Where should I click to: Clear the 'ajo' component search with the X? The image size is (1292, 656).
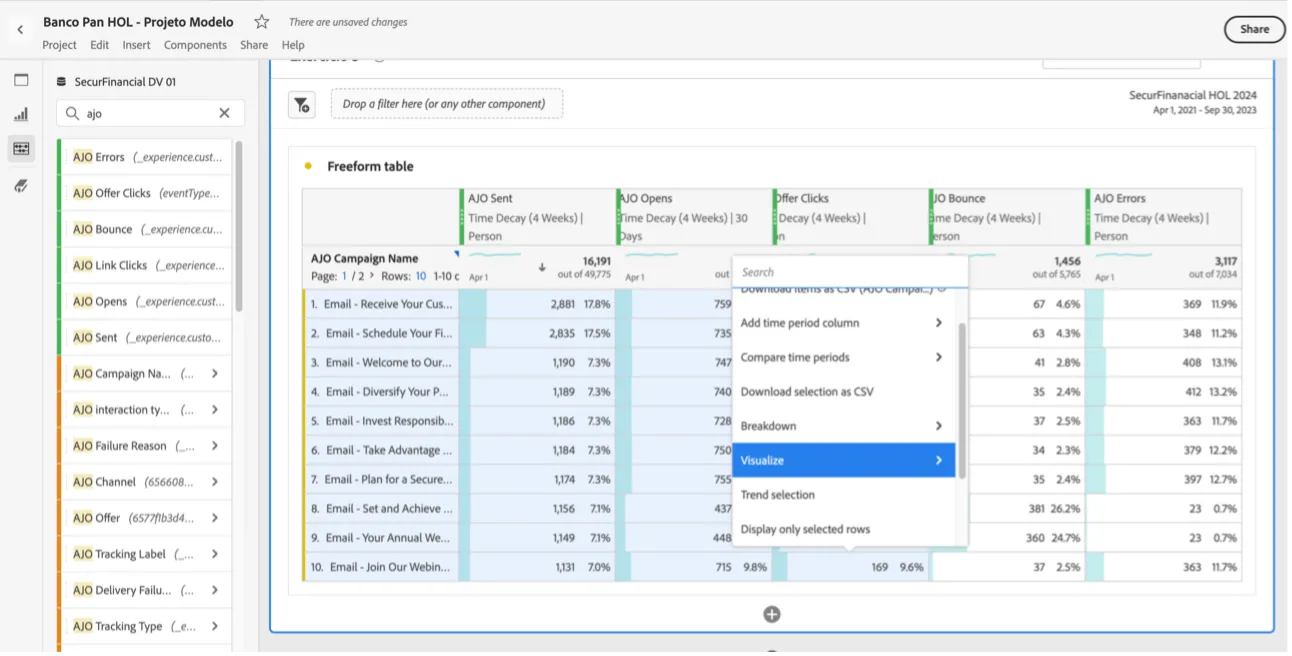[225, 114]
